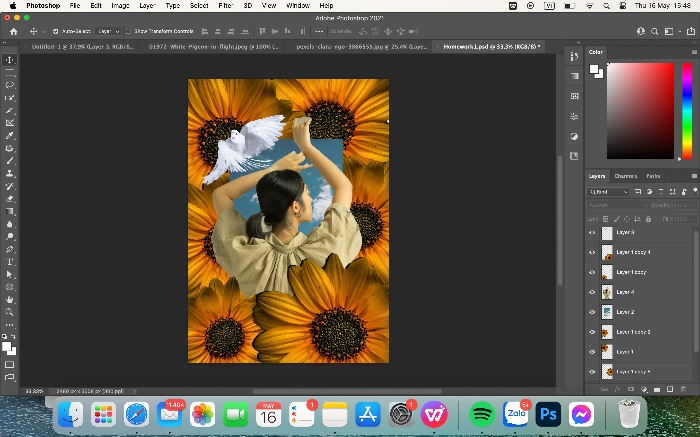Click the Home icon in options bar
This screenshot has height=437, width=700.
14,31
